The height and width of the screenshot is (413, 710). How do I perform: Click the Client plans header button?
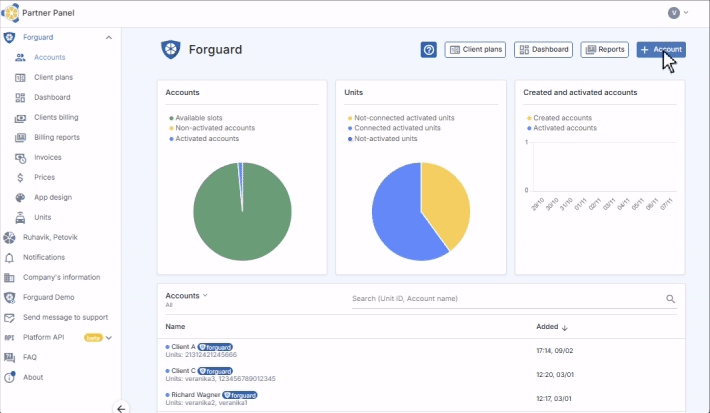pos(475,50)
